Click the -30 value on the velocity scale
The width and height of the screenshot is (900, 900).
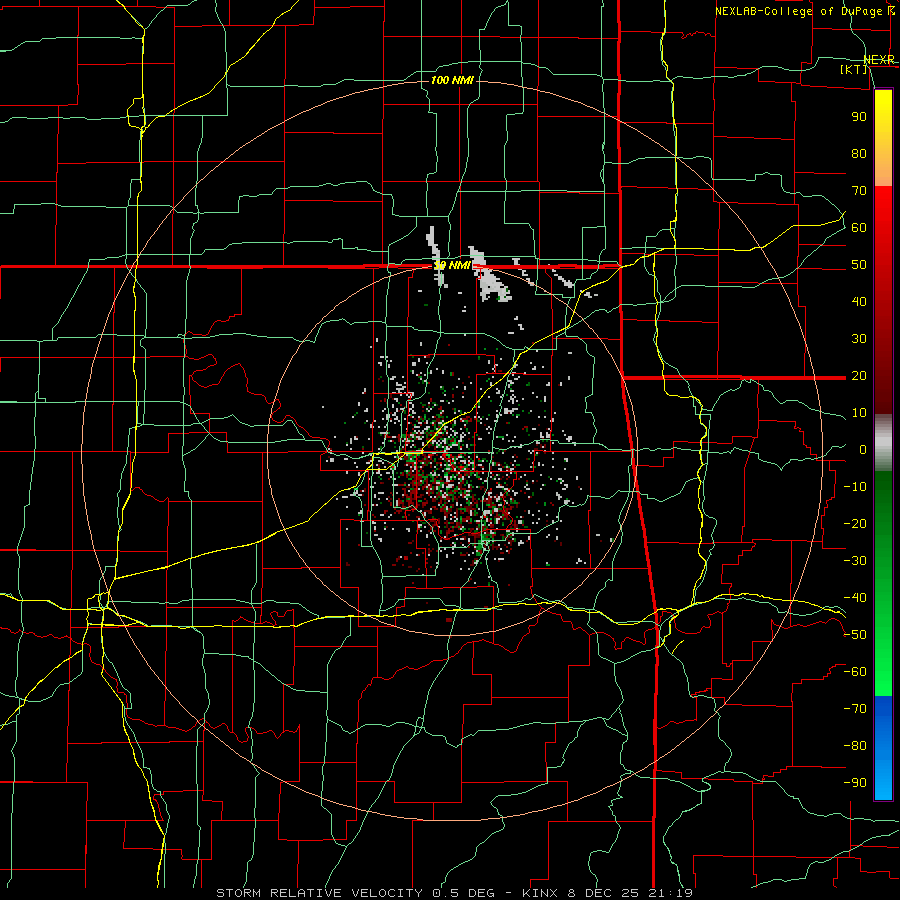(855, 561)
